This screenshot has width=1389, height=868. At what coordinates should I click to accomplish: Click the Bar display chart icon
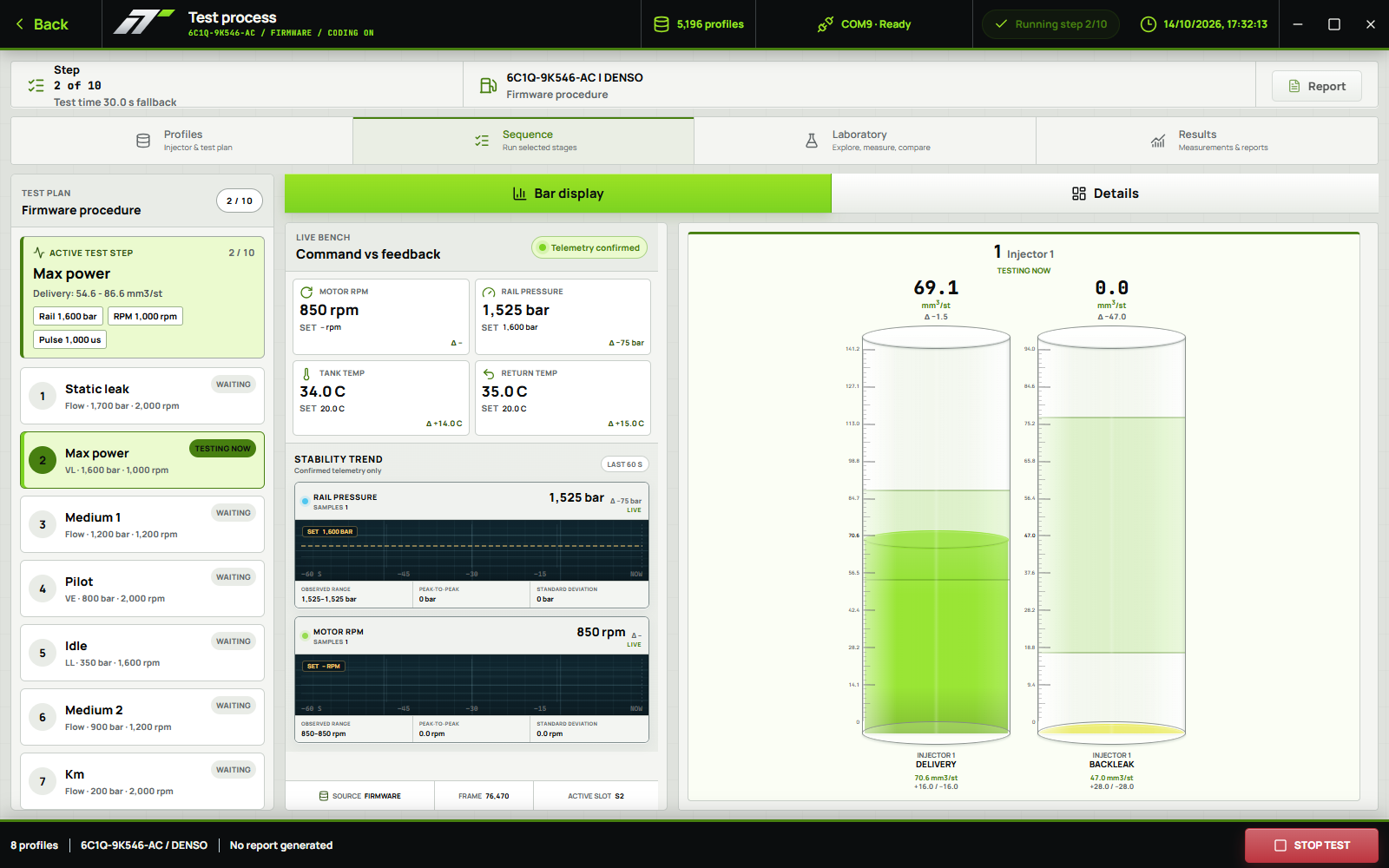(x=519, y=194)
